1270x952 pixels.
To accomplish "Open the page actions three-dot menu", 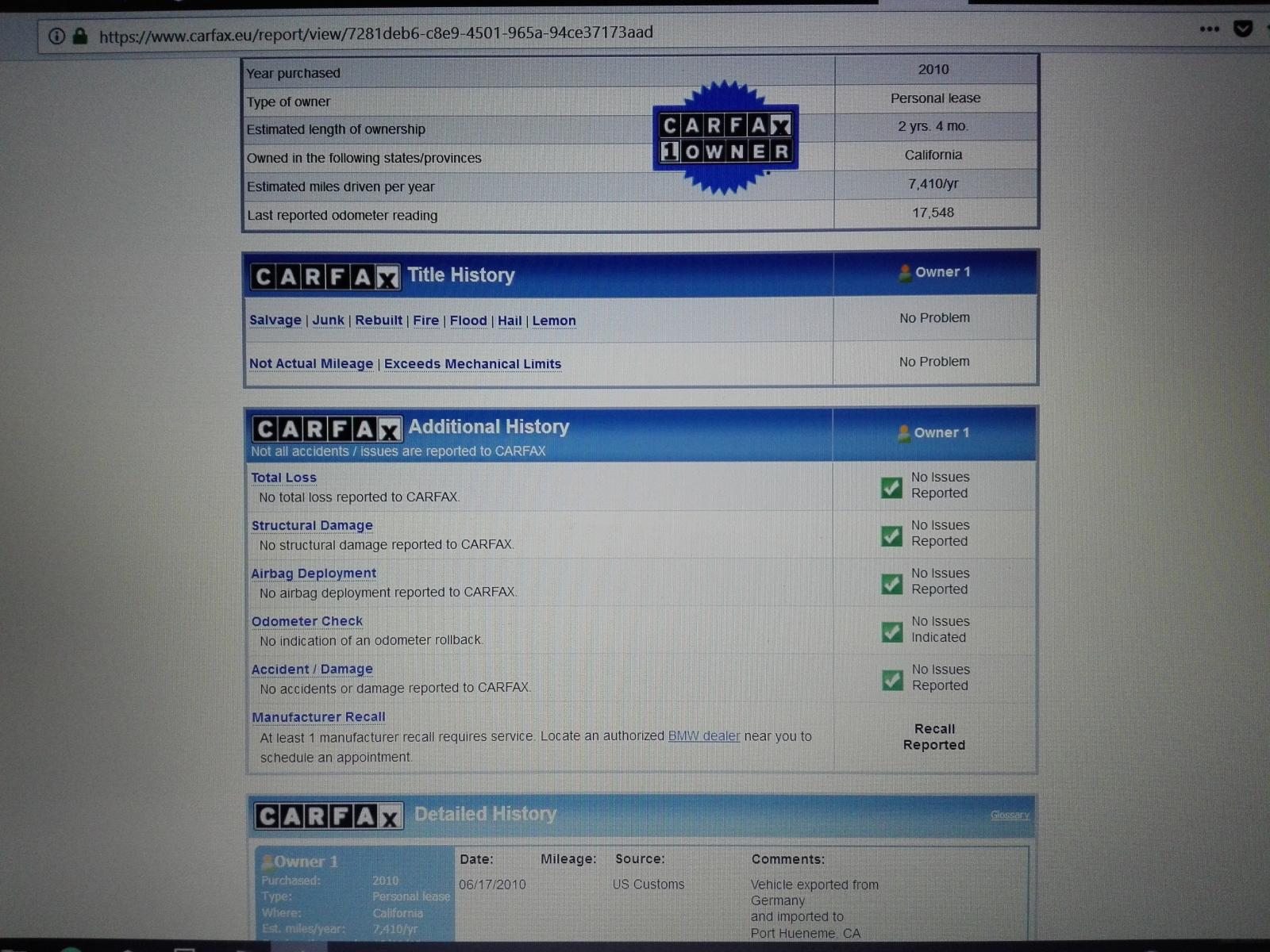I will tap(1209, 29).
